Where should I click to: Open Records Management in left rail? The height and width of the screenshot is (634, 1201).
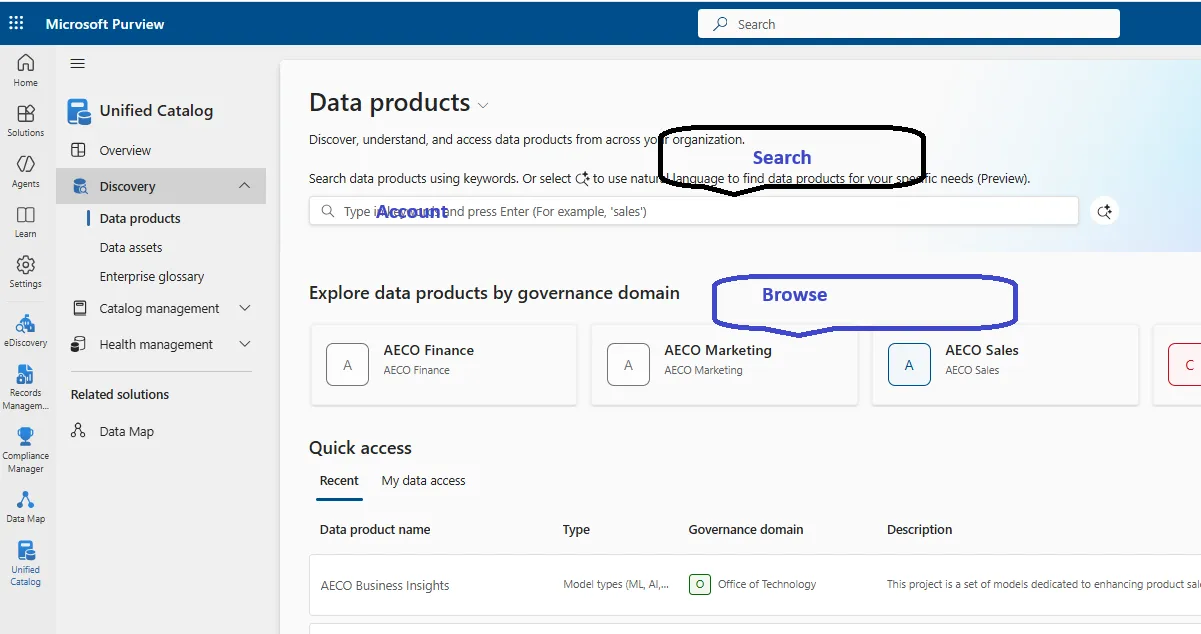pyautogui.click(x=25, y=387)
